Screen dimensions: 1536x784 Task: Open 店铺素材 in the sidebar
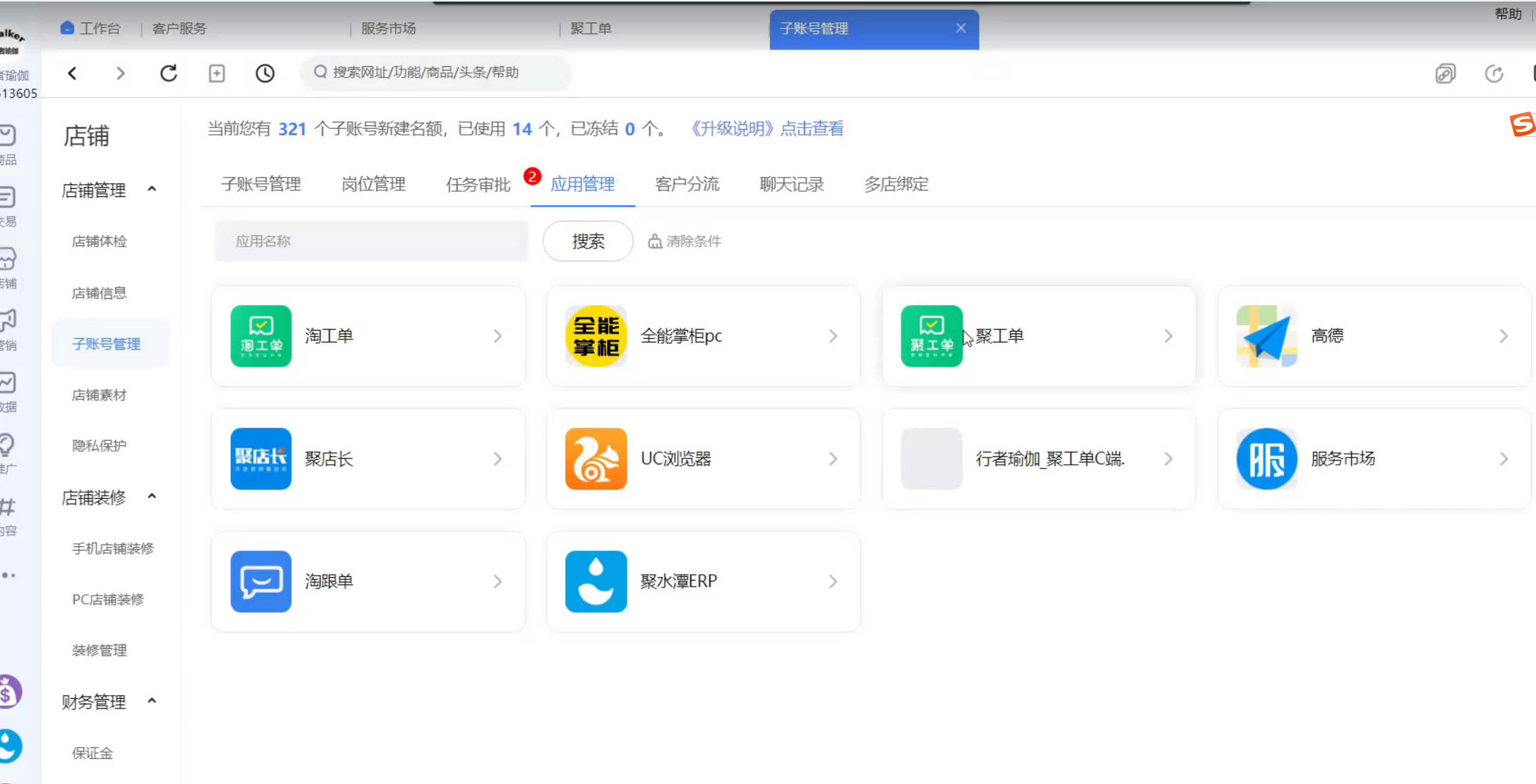[x=99, y=395]
